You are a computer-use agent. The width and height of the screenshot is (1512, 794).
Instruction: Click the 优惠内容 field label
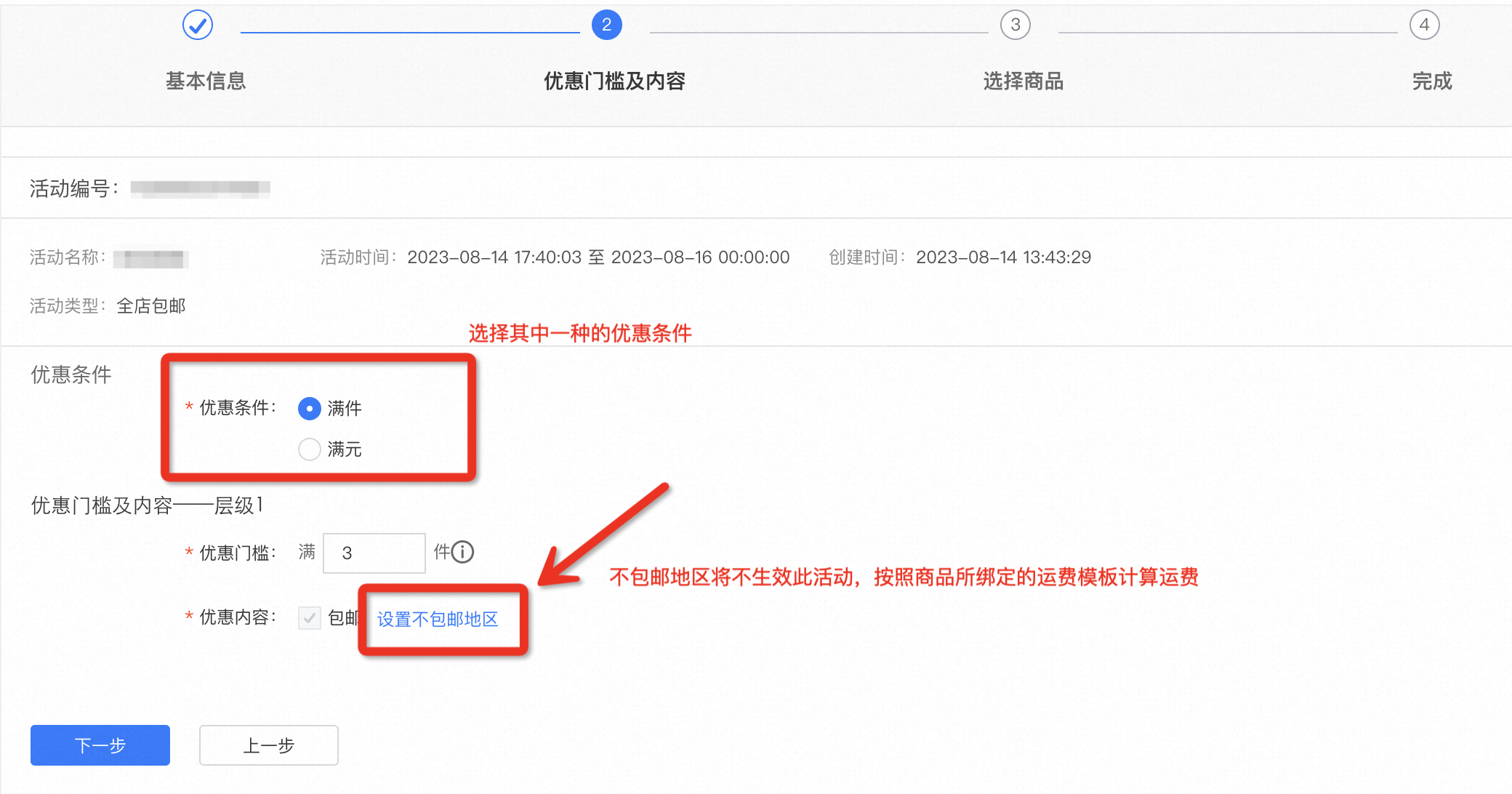(238, 617)
